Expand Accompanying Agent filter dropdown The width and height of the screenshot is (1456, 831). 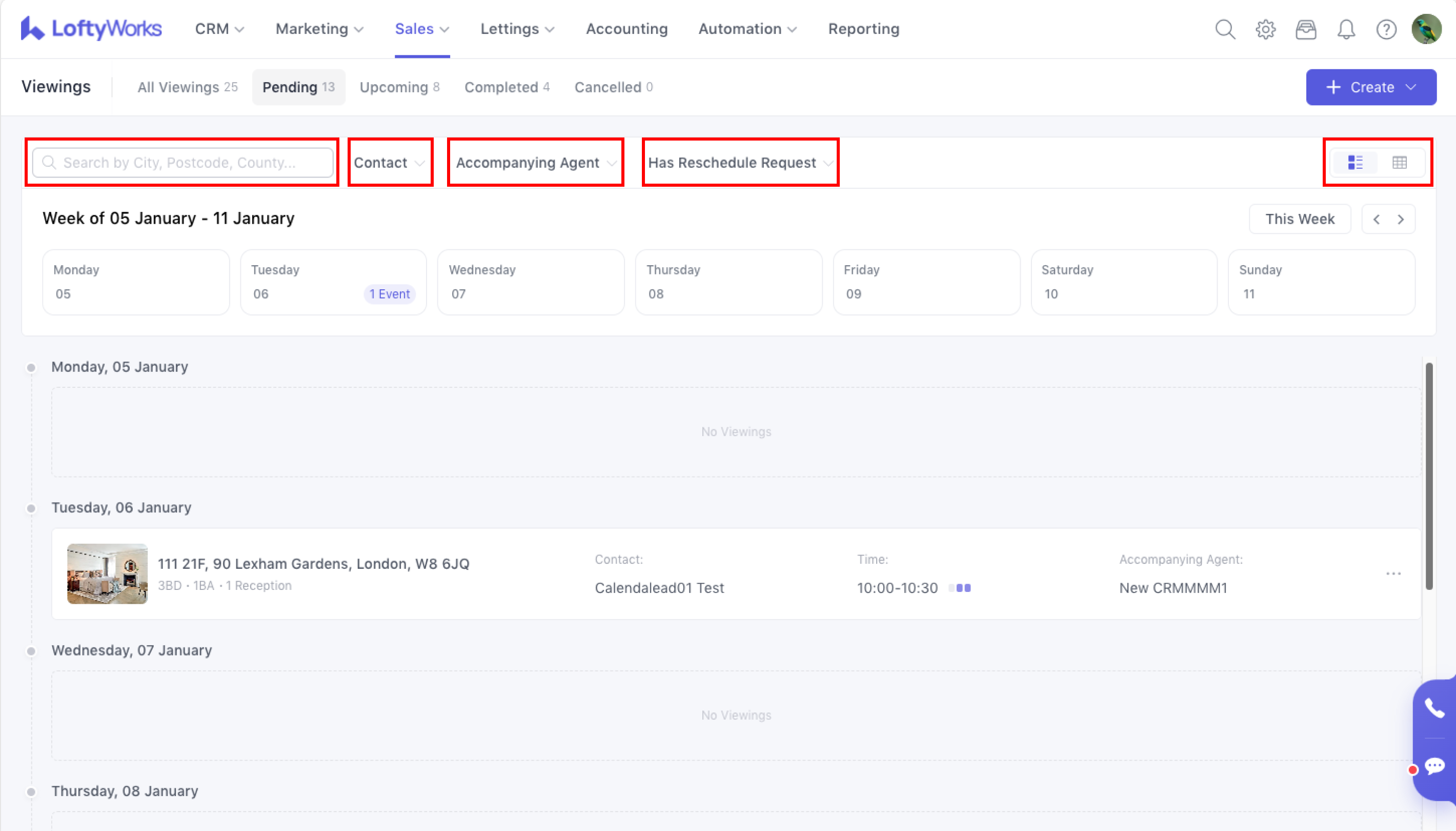point(536,163)
